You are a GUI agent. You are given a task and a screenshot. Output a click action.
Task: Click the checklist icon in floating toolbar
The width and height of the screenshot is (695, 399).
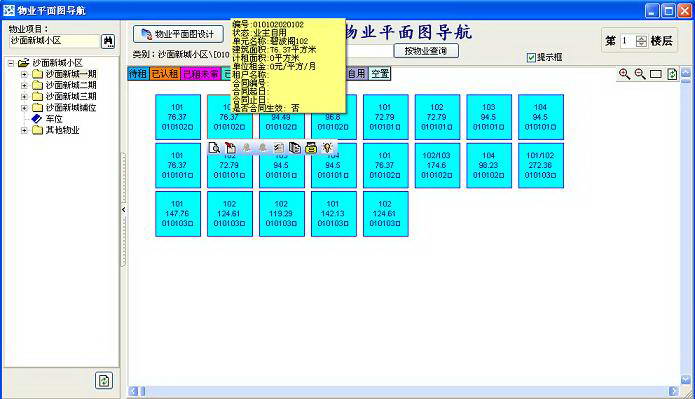(x=279, y=148)
